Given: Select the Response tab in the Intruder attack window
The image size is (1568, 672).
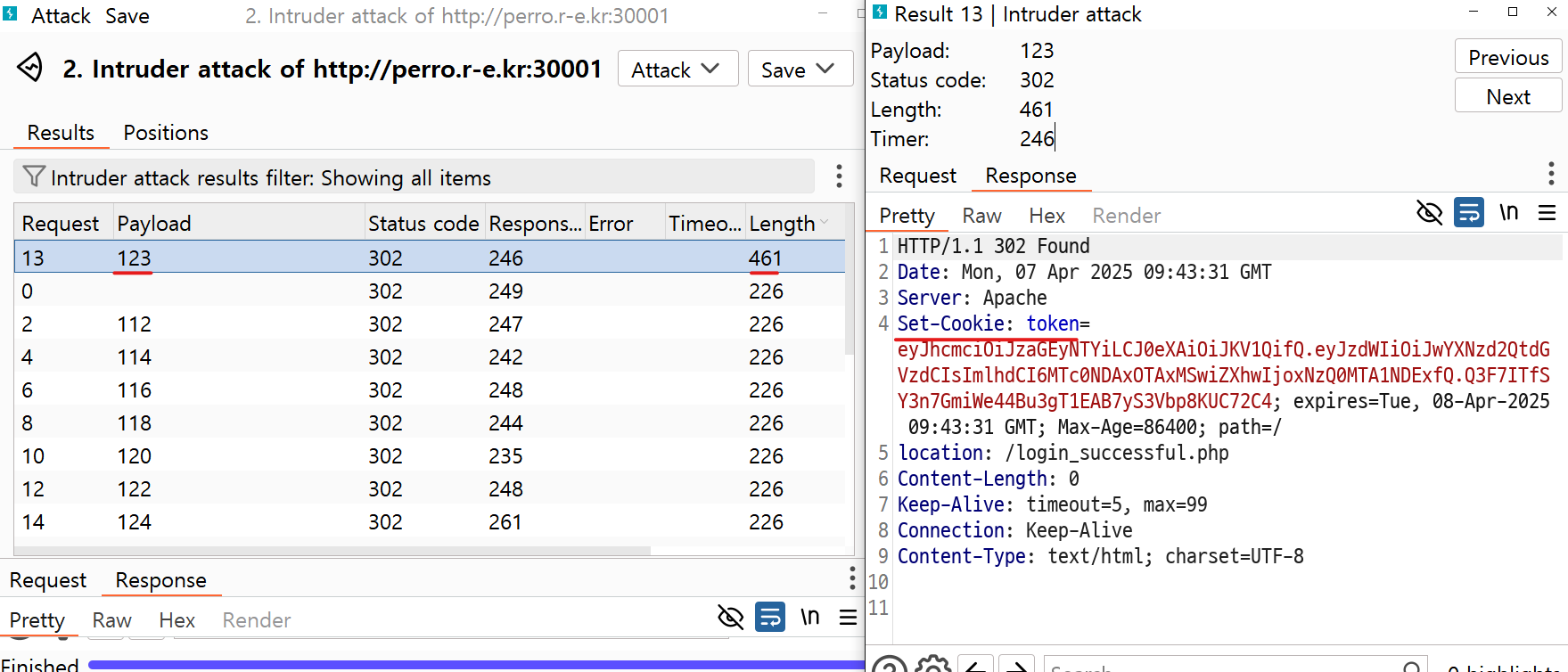Looking at the screenshot, I should click(160, 580).
